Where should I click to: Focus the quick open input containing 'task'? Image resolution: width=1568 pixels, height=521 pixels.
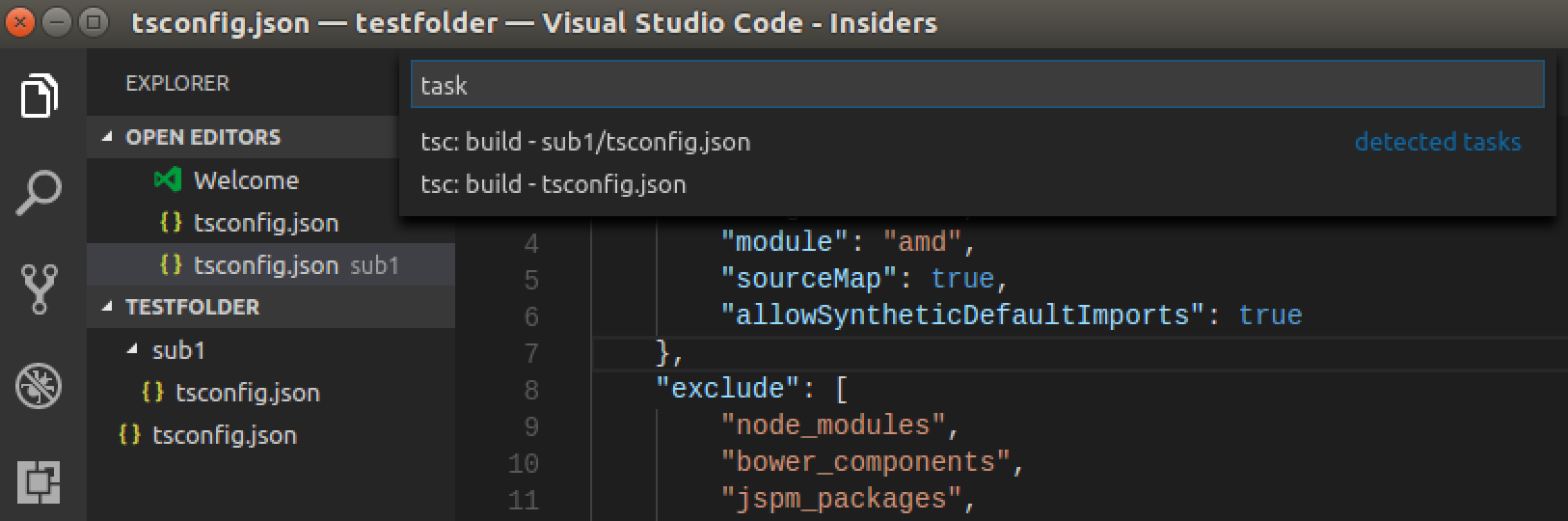point(978,85)
